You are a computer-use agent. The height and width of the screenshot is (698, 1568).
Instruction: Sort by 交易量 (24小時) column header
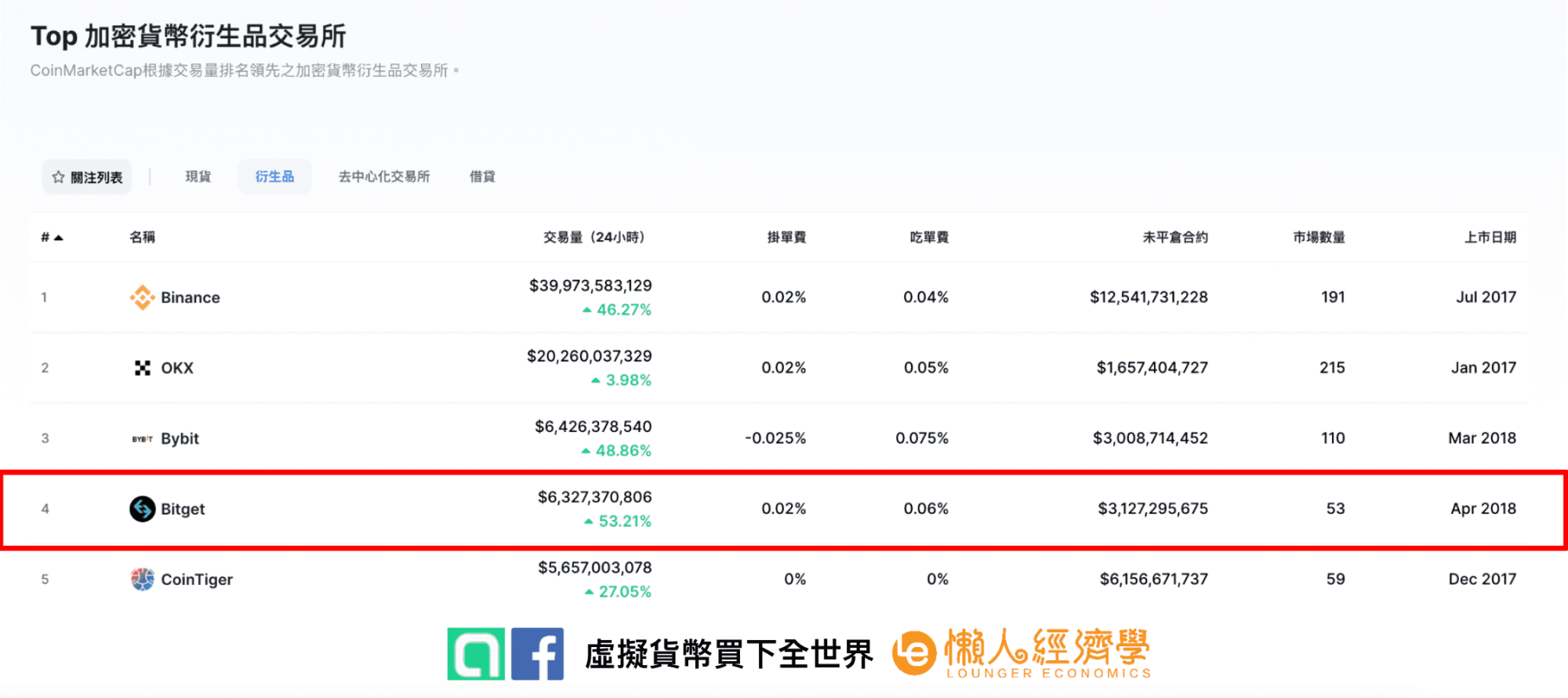point(594,237)
